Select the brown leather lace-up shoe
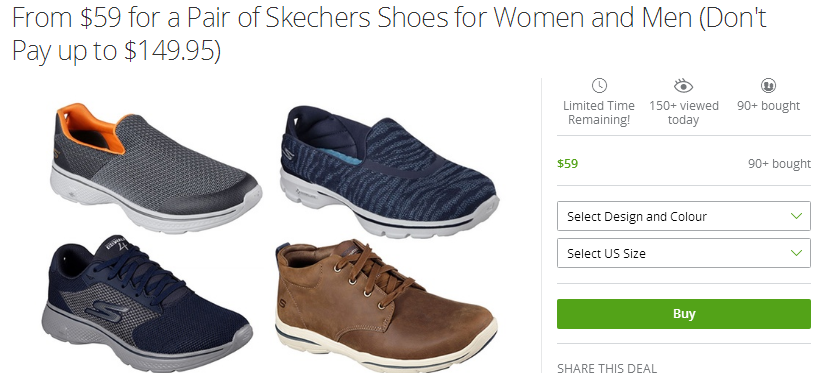The width and height of the screenshot is (821, 373). [386, 305]
